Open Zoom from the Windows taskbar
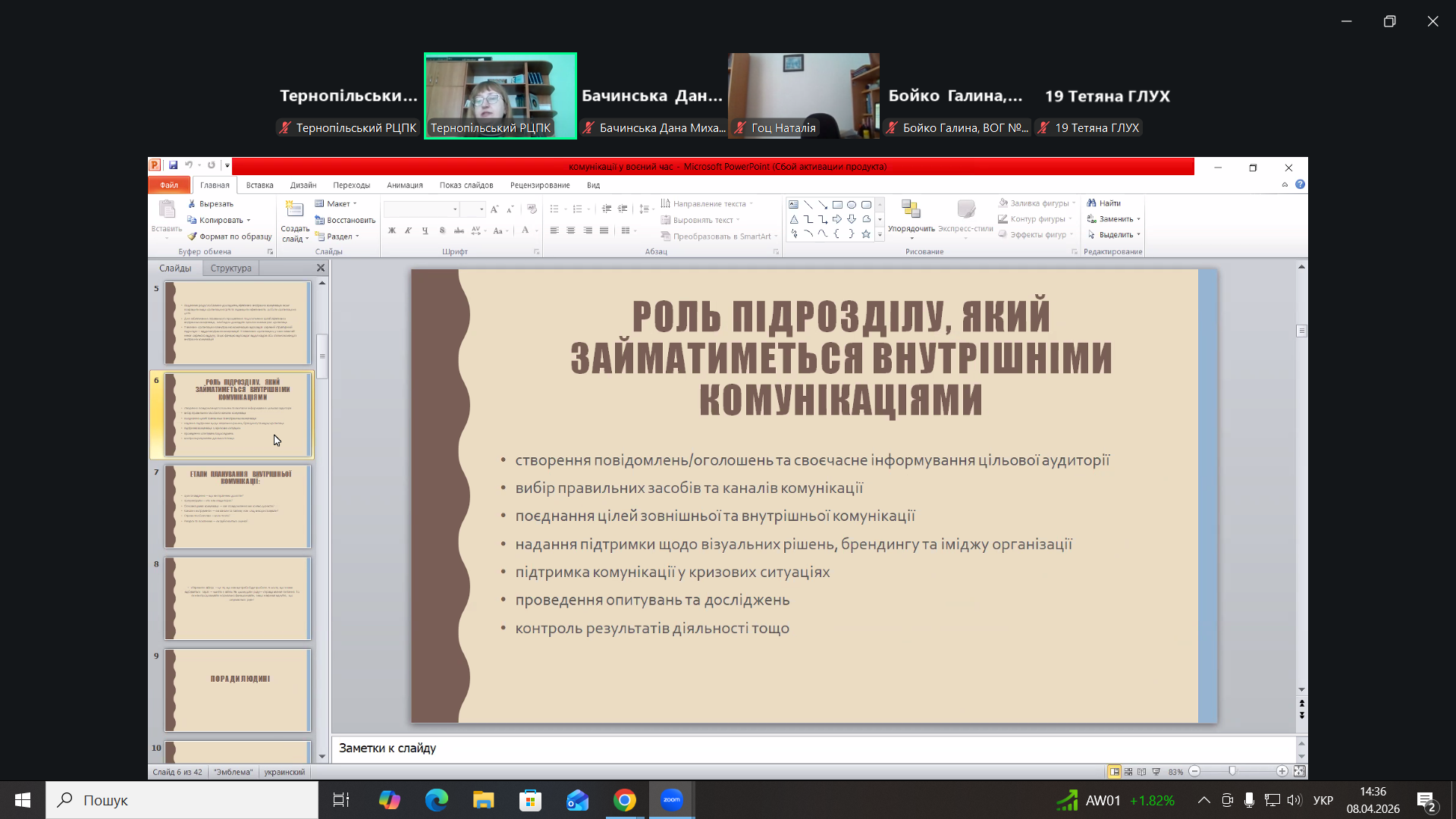Image resolution: width=1456 pixels, height=819 pixels. (672, 800)
